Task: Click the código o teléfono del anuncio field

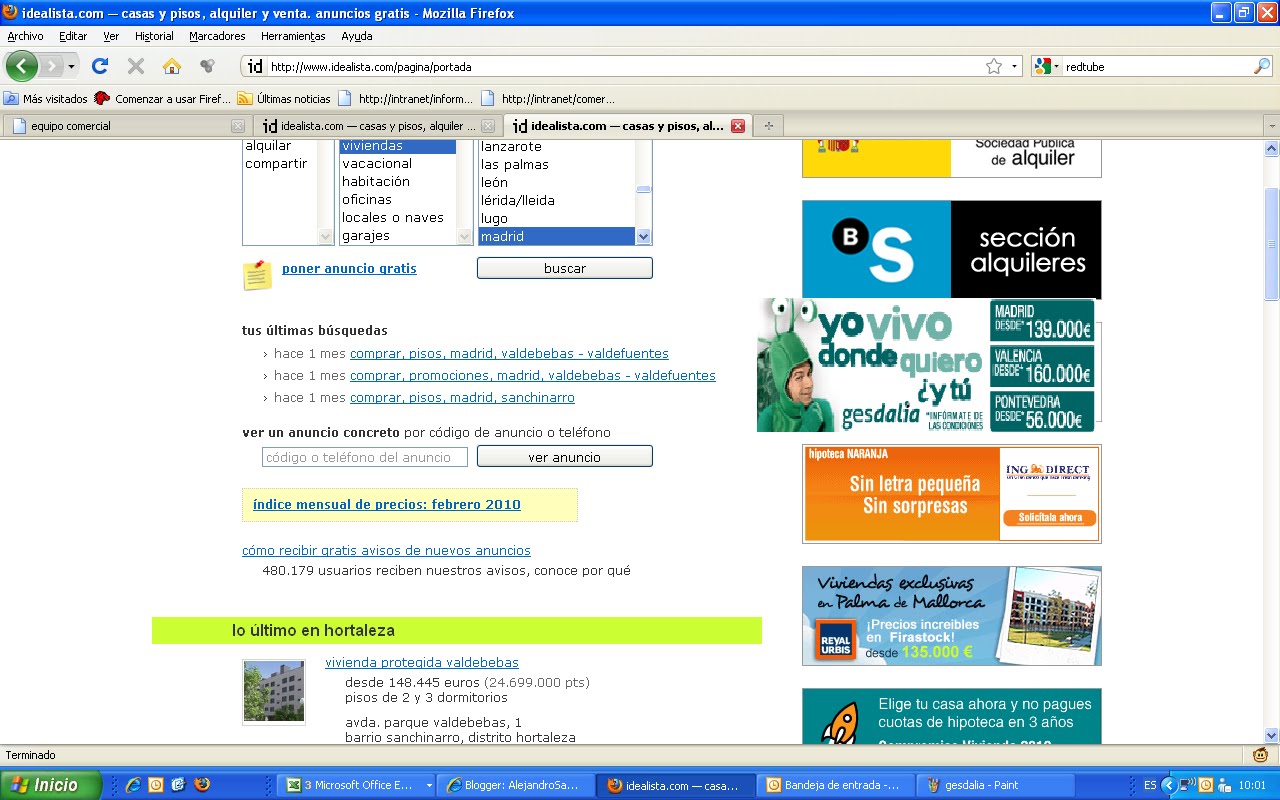Action: coord(365,457)
